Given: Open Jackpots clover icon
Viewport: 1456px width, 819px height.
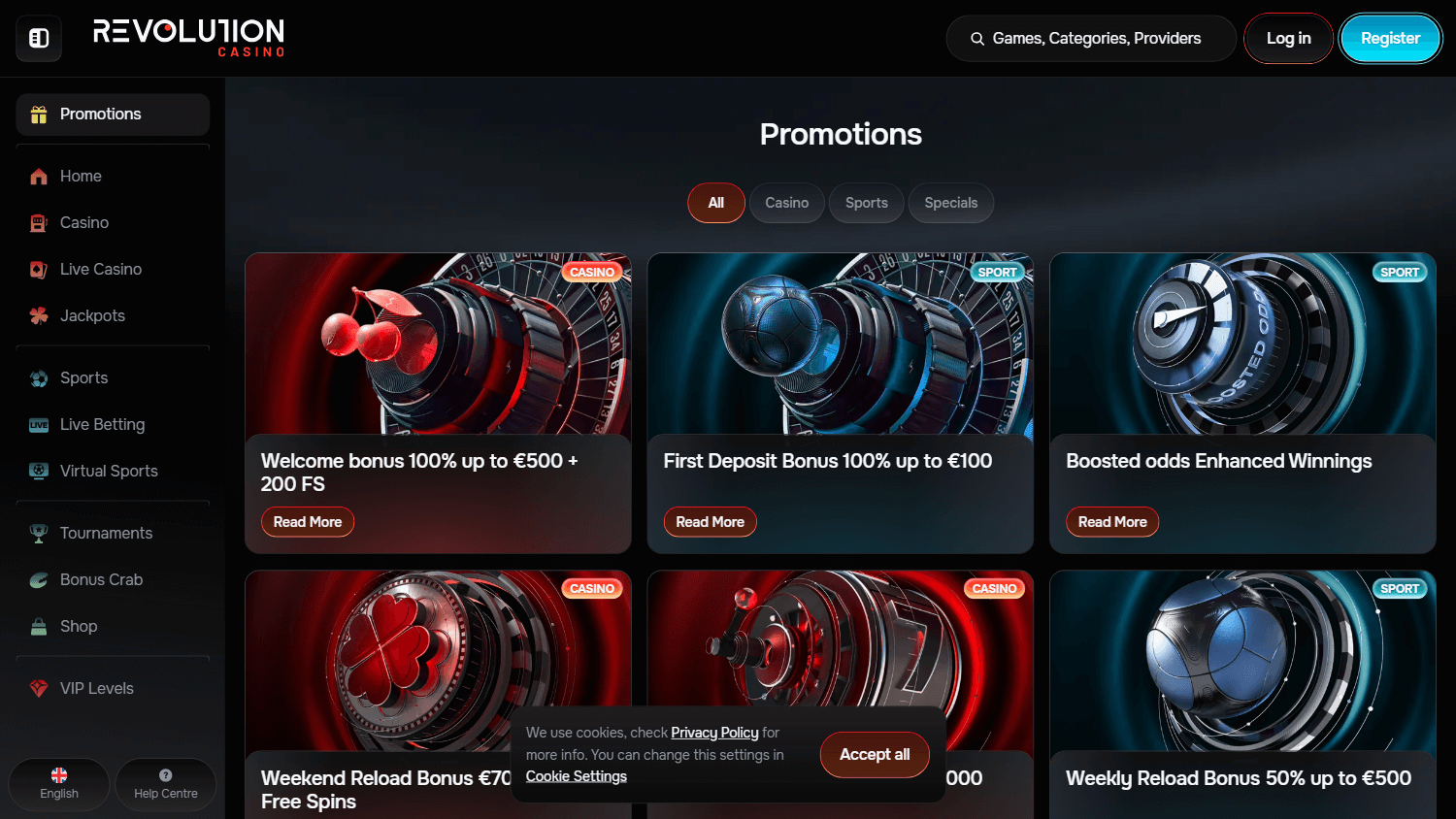Looking at the screenshot, I should (39, 316).
